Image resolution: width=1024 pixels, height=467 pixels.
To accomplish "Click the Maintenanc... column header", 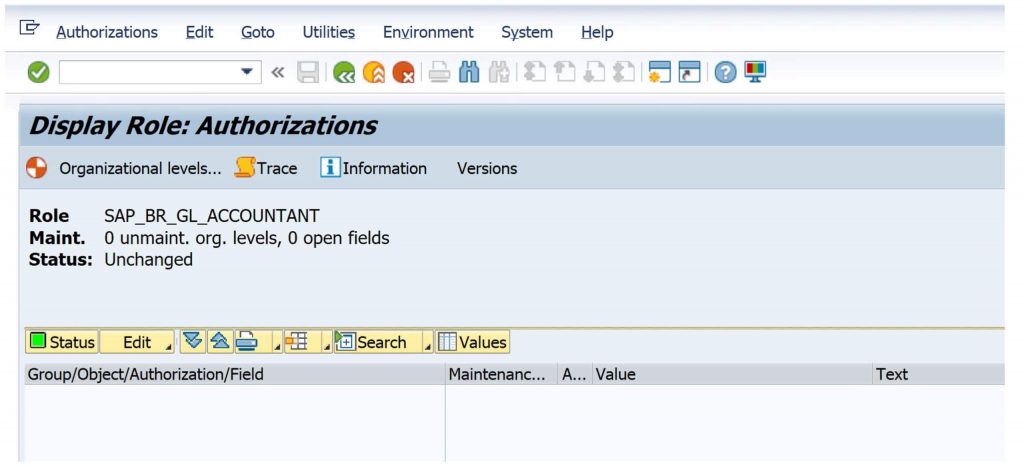I will click(502, 374).
